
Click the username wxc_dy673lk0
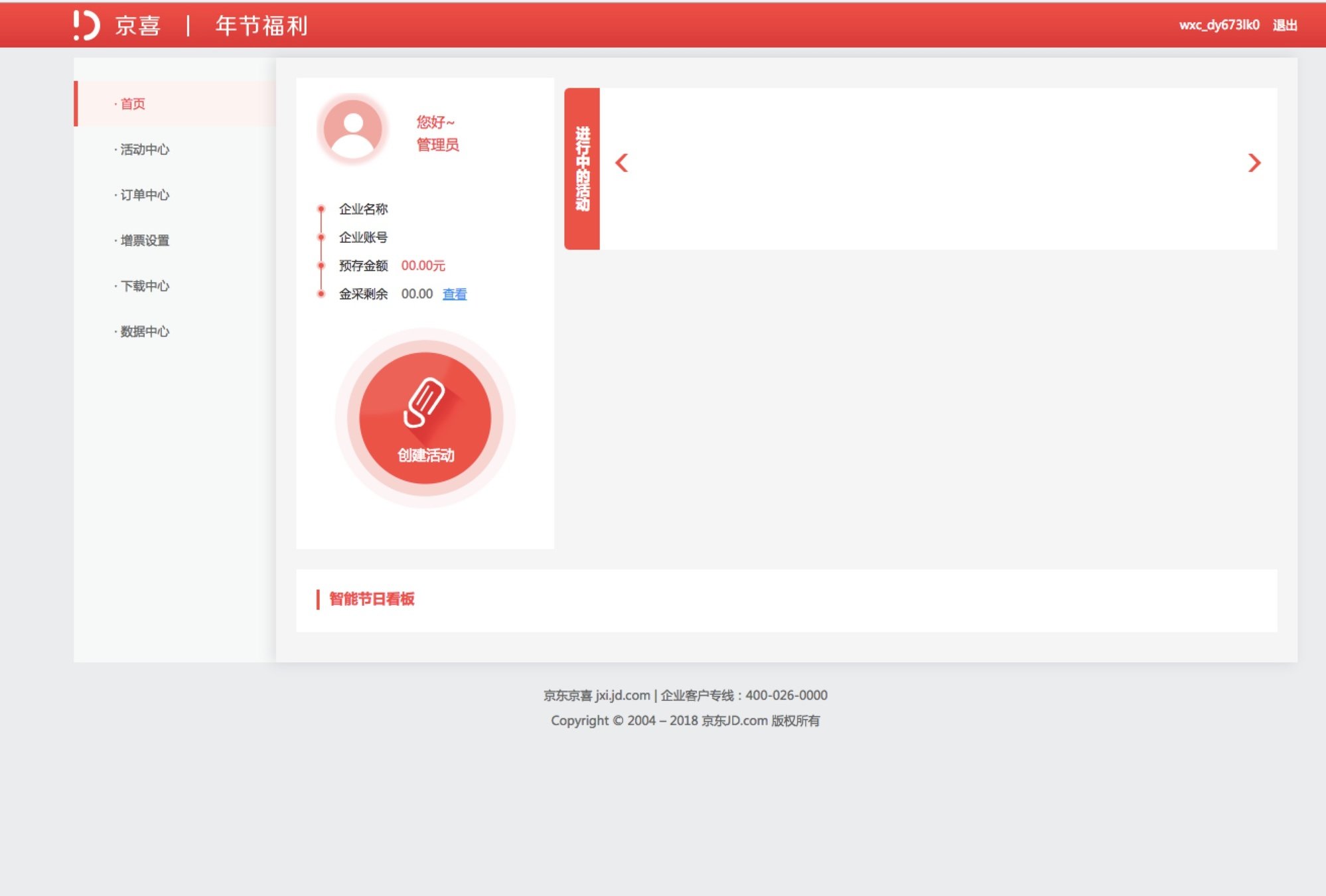pos(1219,25)
